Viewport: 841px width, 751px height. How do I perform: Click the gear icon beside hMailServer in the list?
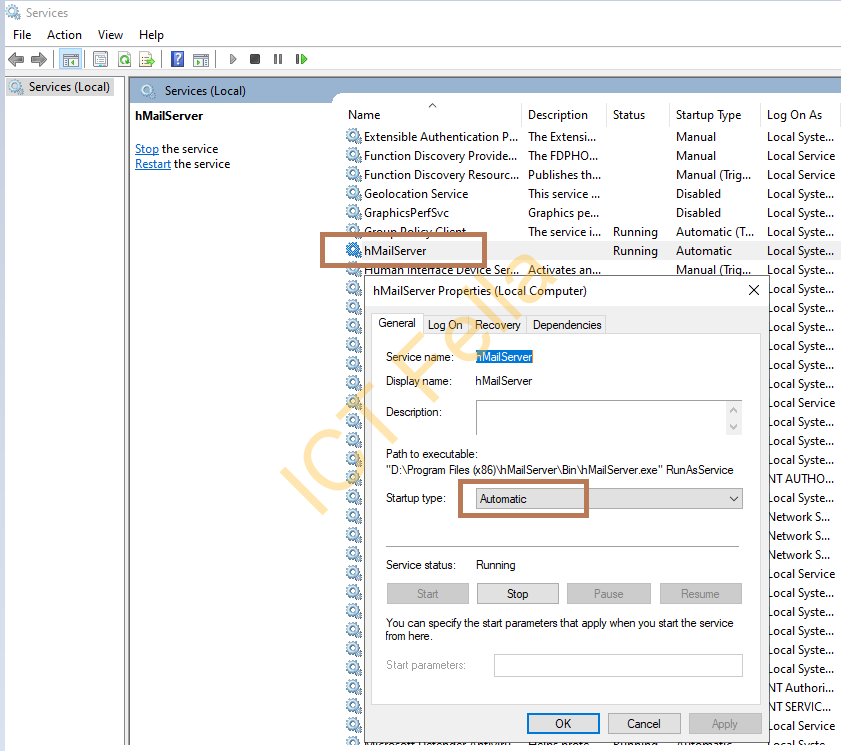[x=353, y=250]
